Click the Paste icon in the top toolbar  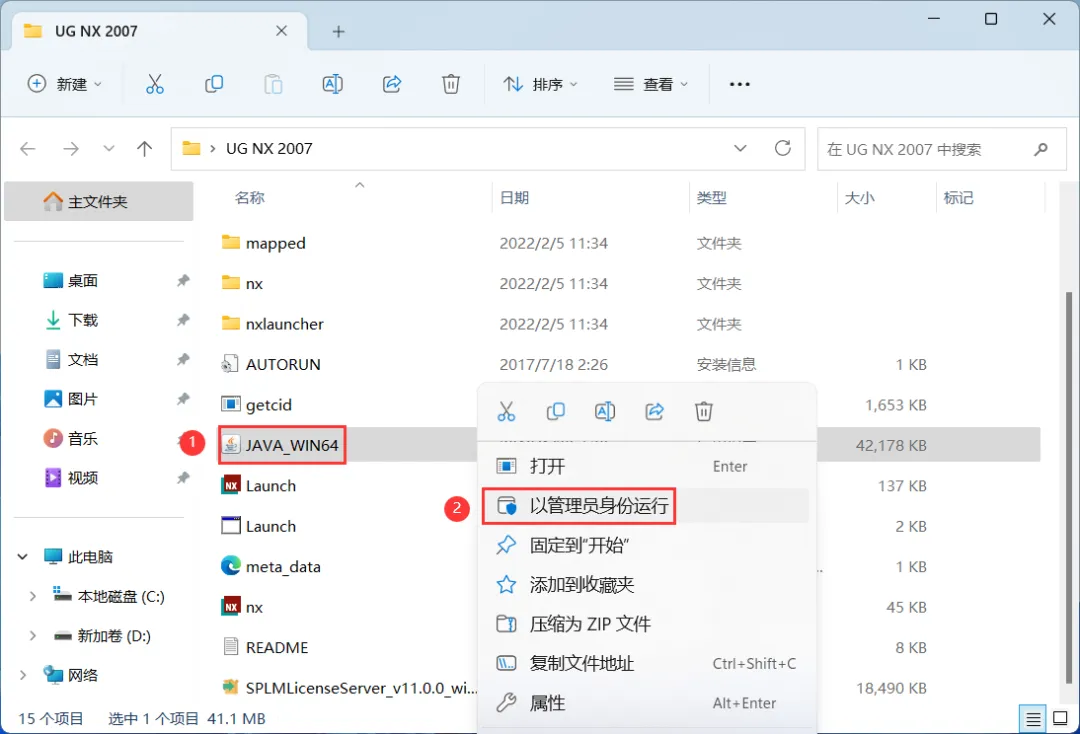[x=273, y=84]
